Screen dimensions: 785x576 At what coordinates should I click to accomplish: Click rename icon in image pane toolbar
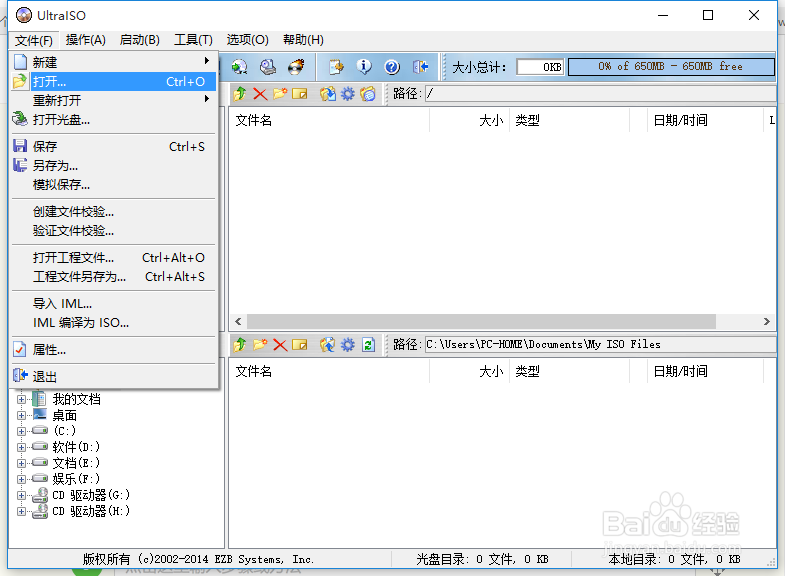299,94
